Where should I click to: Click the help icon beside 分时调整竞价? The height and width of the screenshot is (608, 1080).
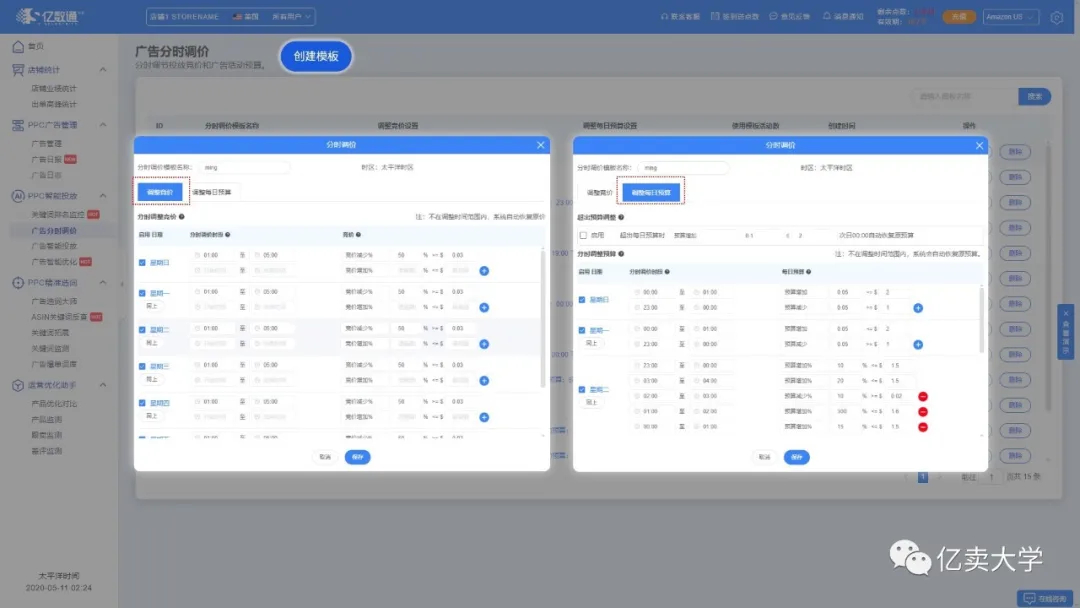(182, 216)
